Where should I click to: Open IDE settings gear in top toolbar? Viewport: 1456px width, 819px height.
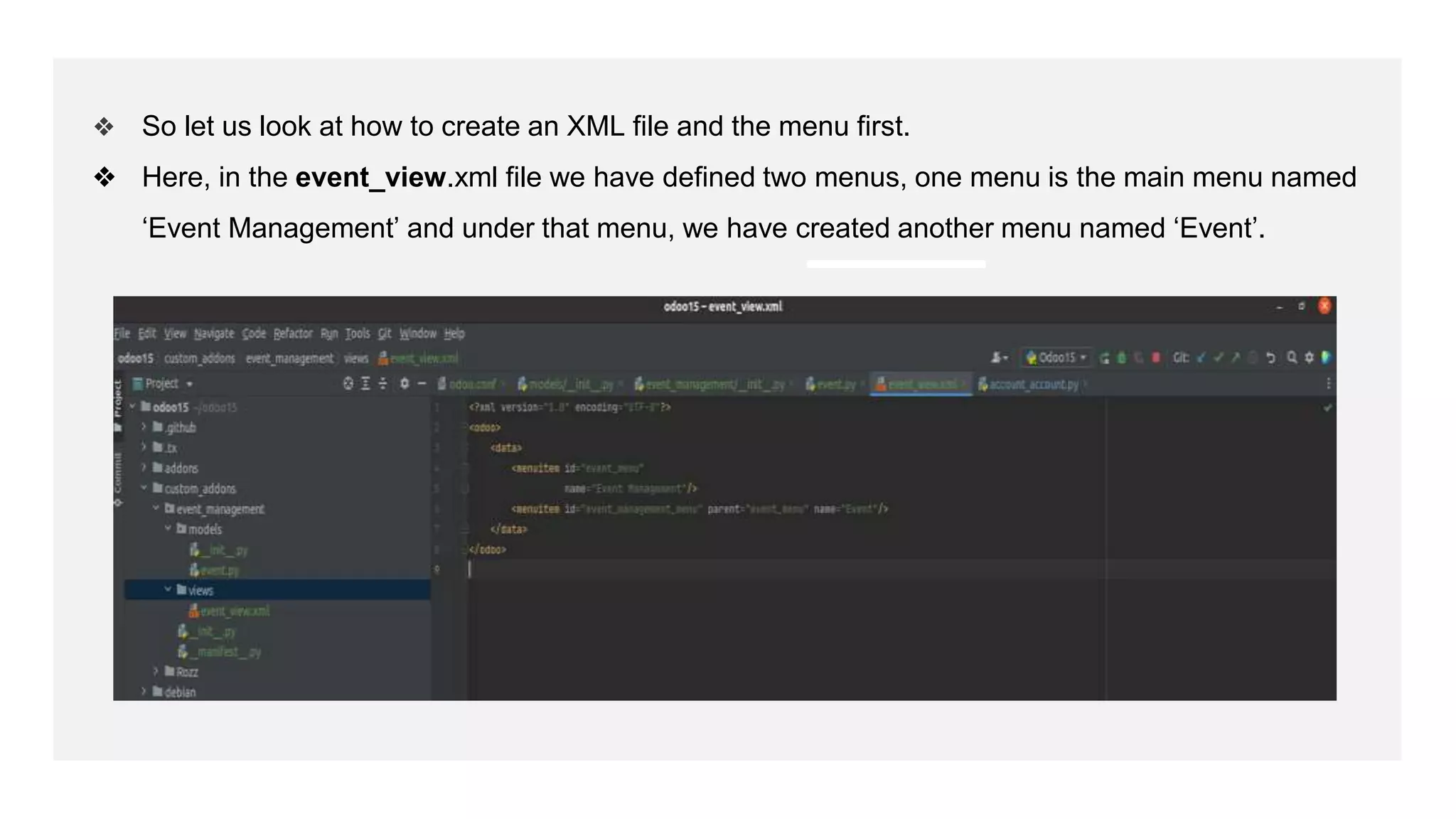click(x=1309, y=358)
